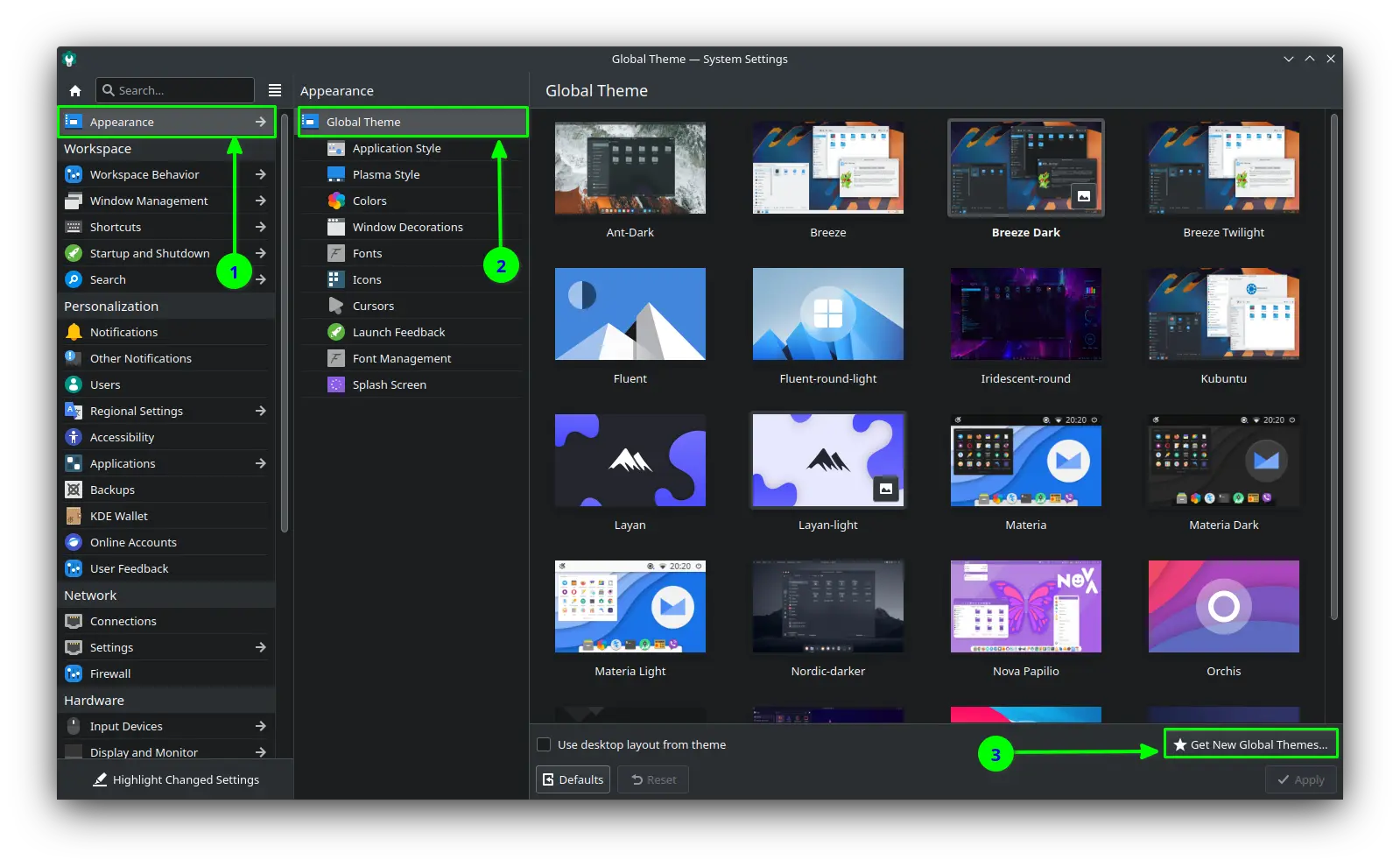
Task: Click wallpaper badge icon on Breeze Dark thumbnail
Action: click(1084, 195)
